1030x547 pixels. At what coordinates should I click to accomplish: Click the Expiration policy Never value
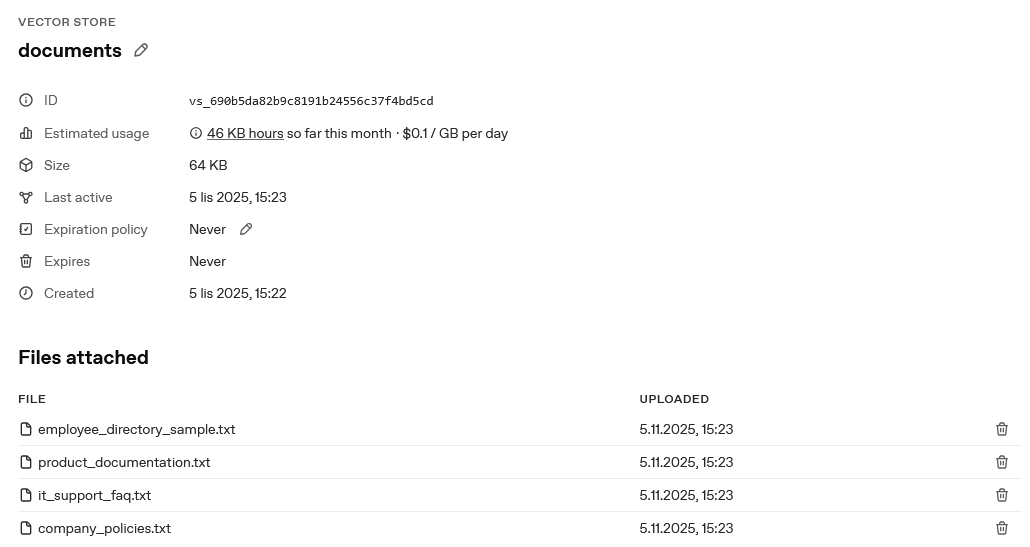tap(207, 229)
